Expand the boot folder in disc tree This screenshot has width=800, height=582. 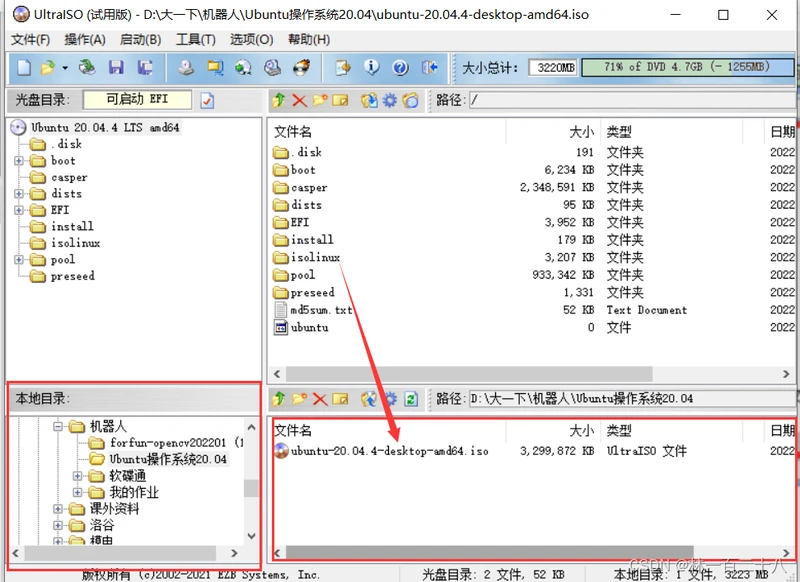pos(19,161)
